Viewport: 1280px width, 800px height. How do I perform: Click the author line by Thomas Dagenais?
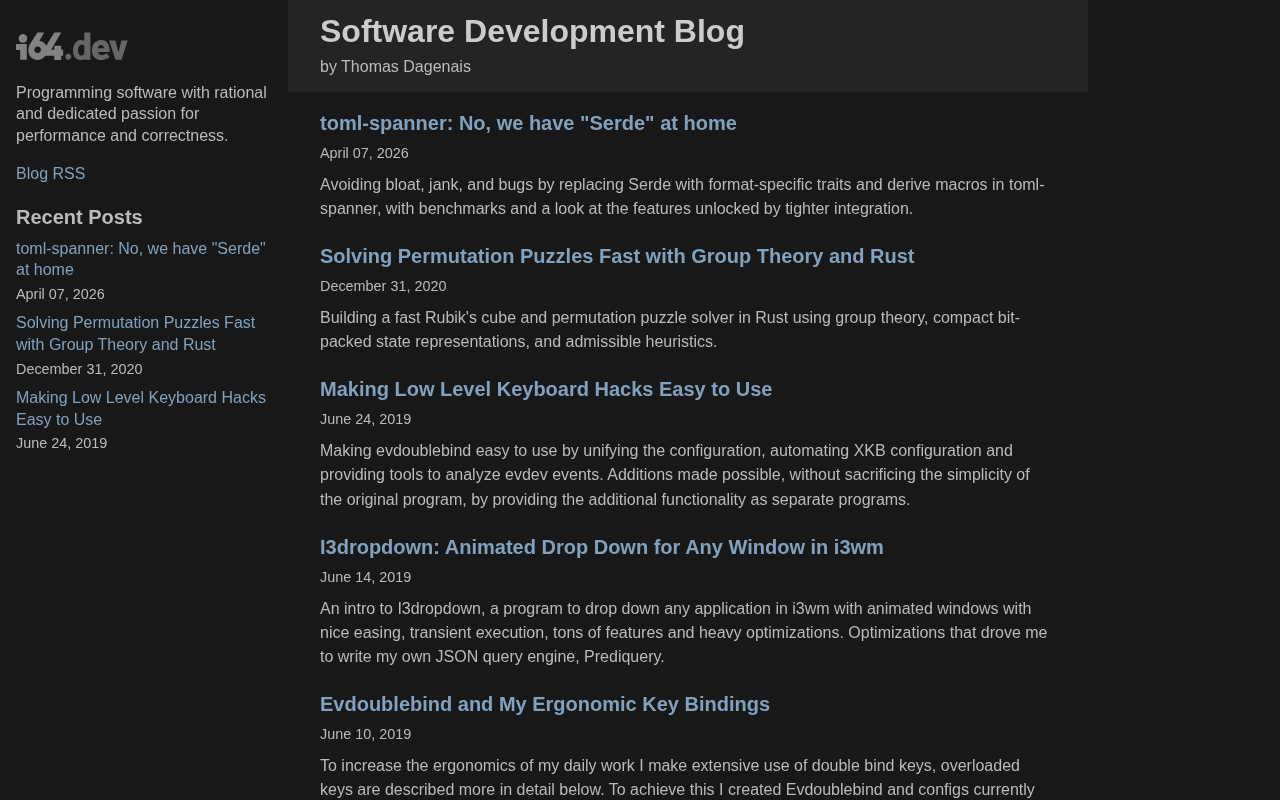[395, 67]
